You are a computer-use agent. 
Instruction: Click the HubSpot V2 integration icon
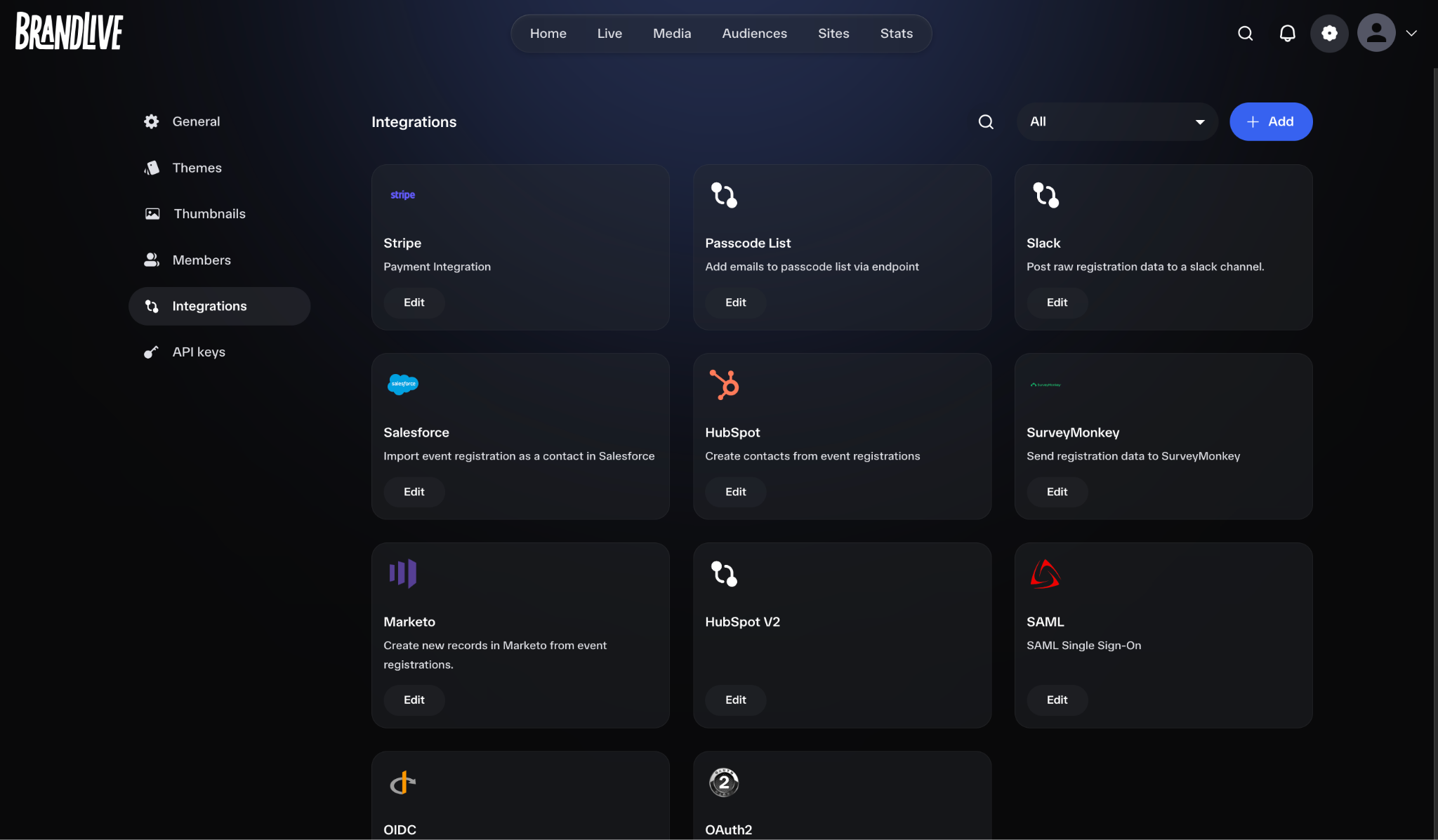pos(724,573)
